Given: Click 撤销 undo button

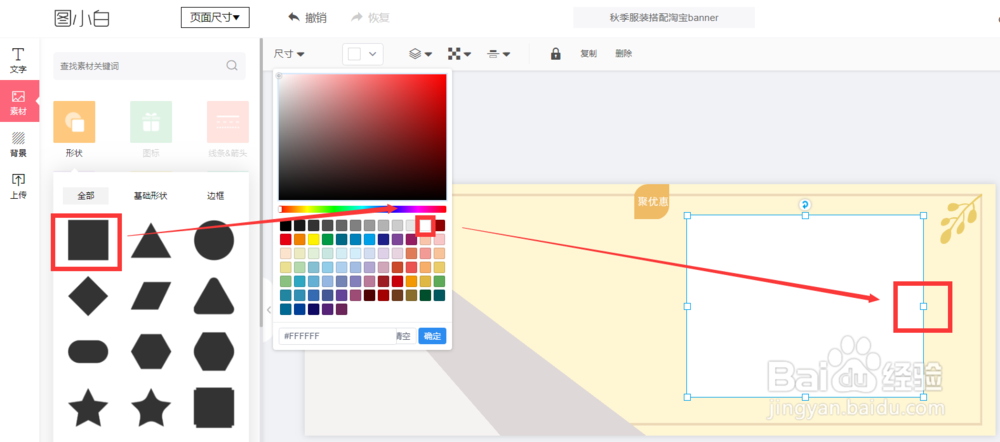Looking at the screenshot, I should point(307,18).
